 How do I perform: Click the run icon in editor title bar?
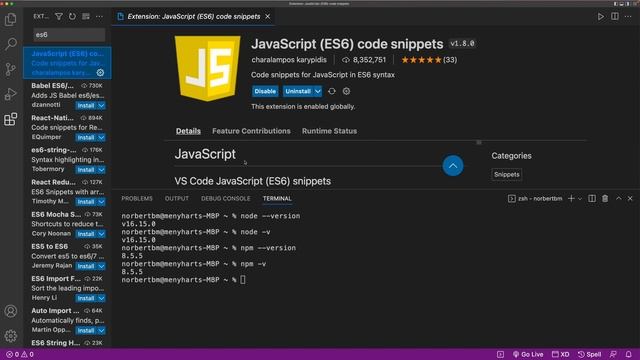[x=601, y=16]
